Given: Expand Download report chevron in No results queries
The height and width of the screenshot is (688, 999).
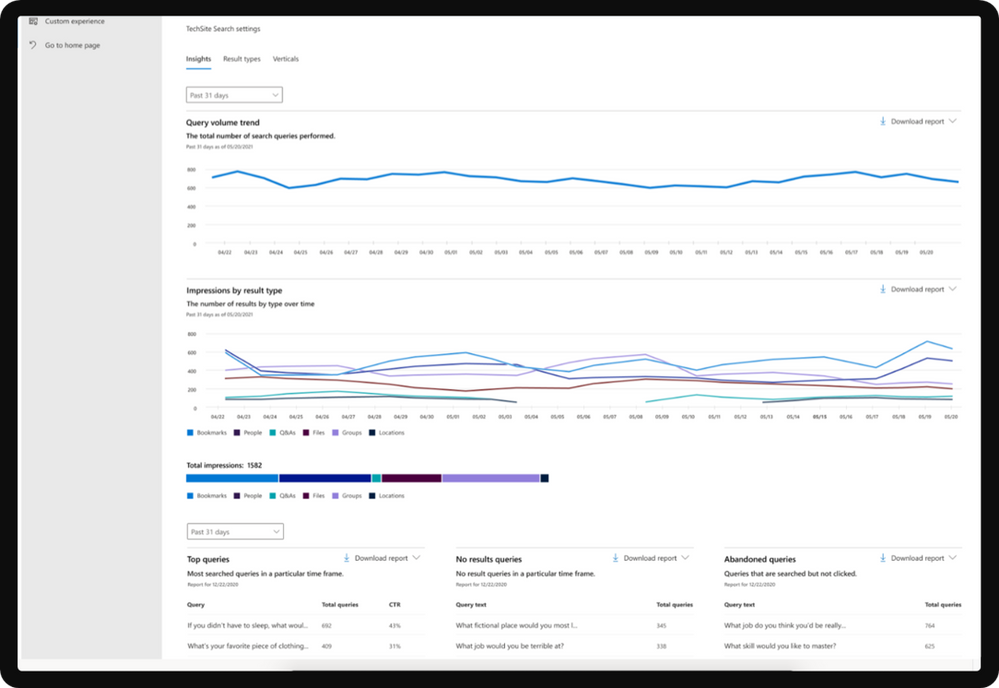Looking at the screenshot, I should pos(685,558).
